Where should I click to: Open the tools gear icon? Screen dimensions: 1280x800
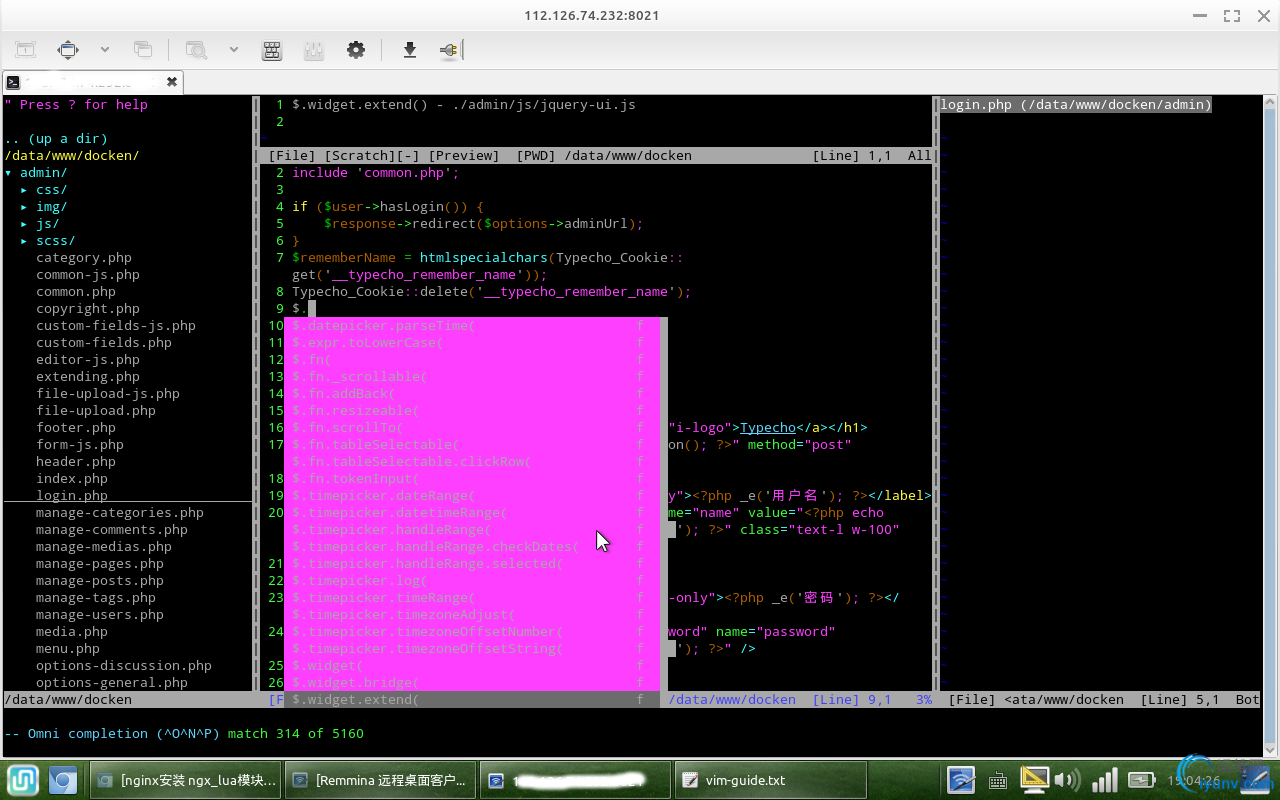356,49
